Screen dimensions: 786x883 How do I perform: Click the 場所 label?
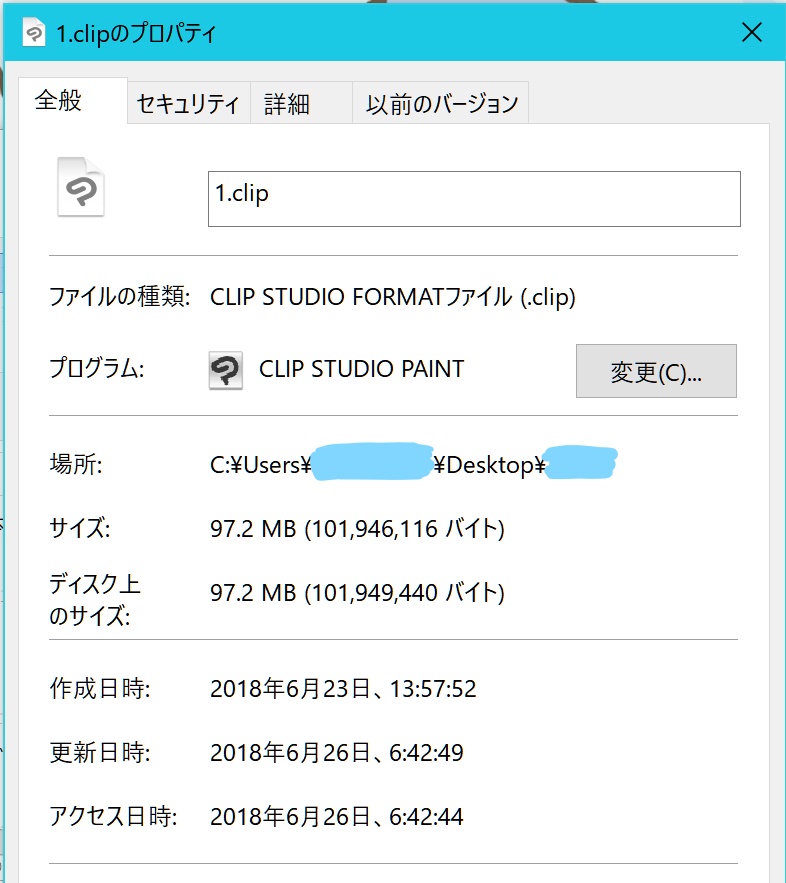pos(76,465)
